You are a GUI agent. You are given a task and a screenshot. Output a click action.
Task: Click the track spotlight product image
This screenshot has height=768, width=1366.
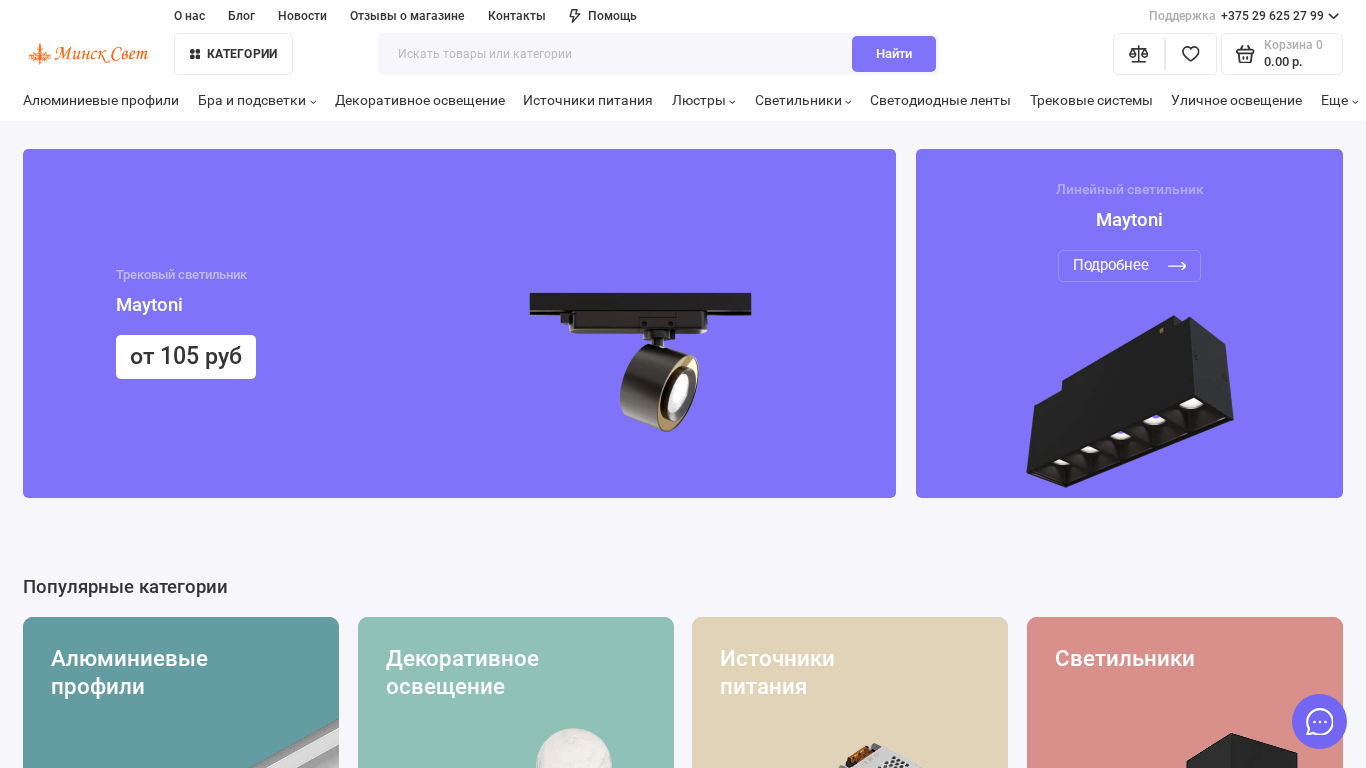click(640, 361)
